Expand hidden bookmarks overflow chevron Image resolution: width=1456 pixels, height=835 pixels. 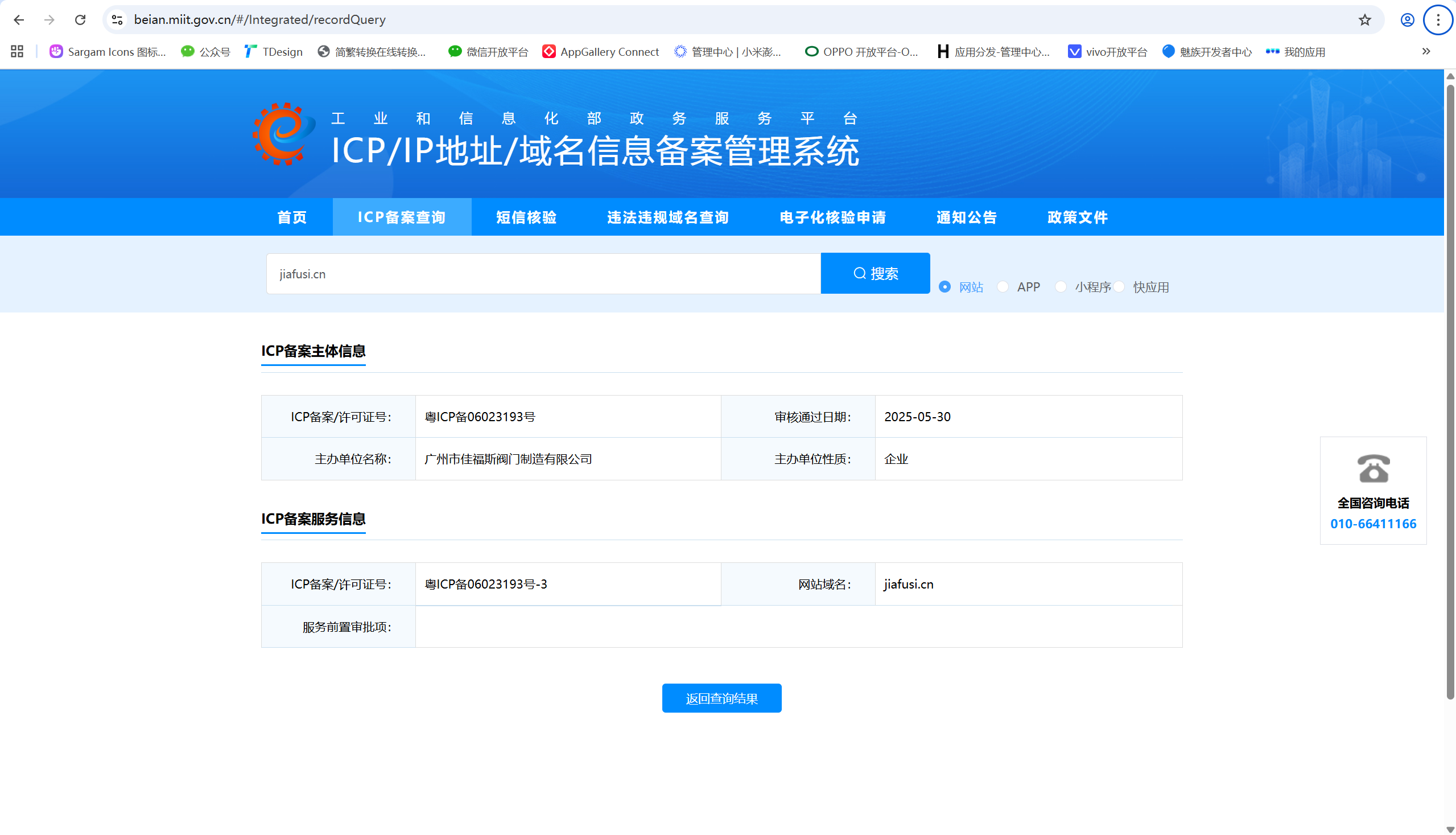pos(1426,52)
